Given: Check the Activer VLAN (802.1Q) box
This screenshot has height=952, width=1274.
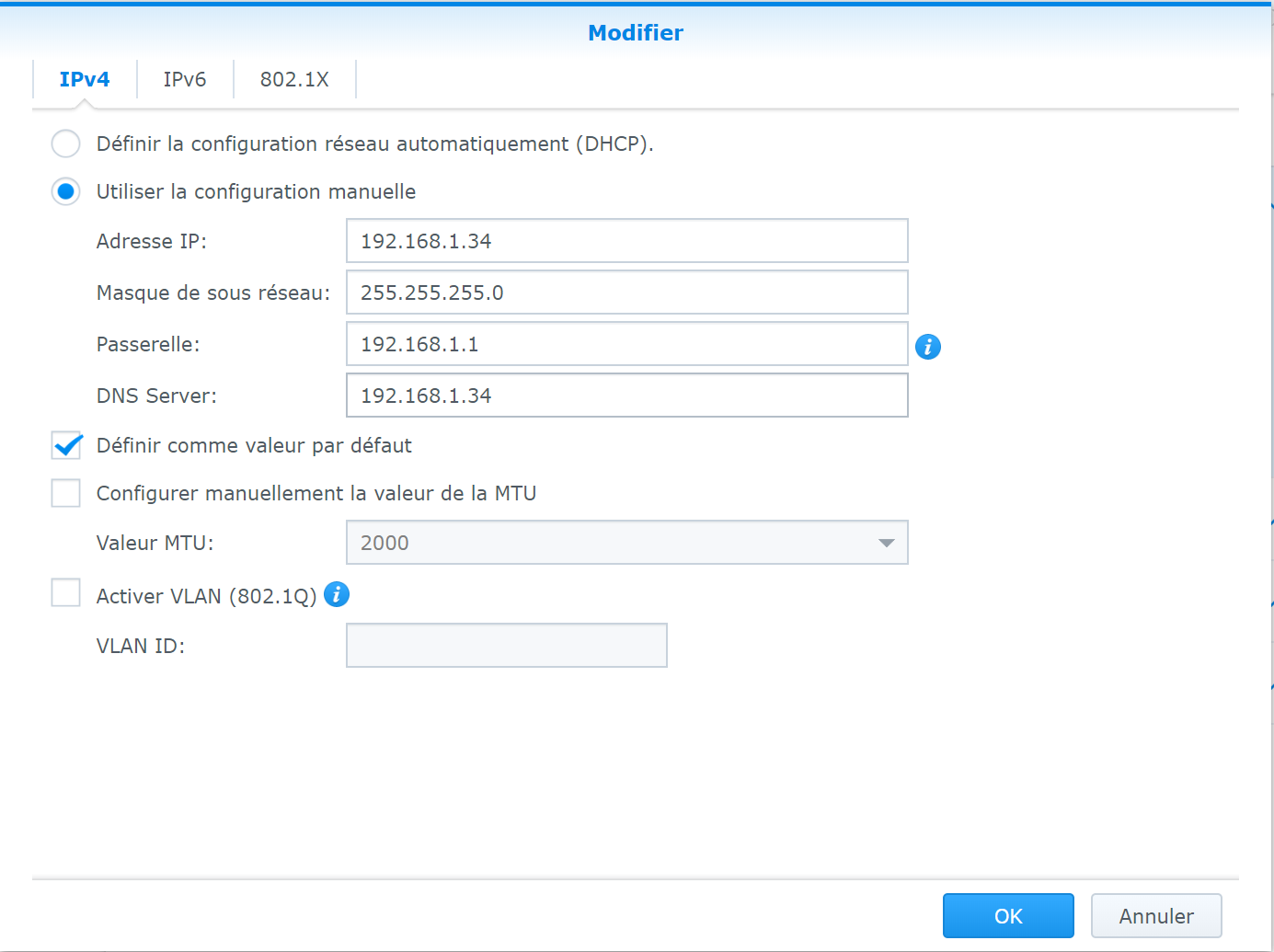Looking at the screenshot, I should (65, 592).
